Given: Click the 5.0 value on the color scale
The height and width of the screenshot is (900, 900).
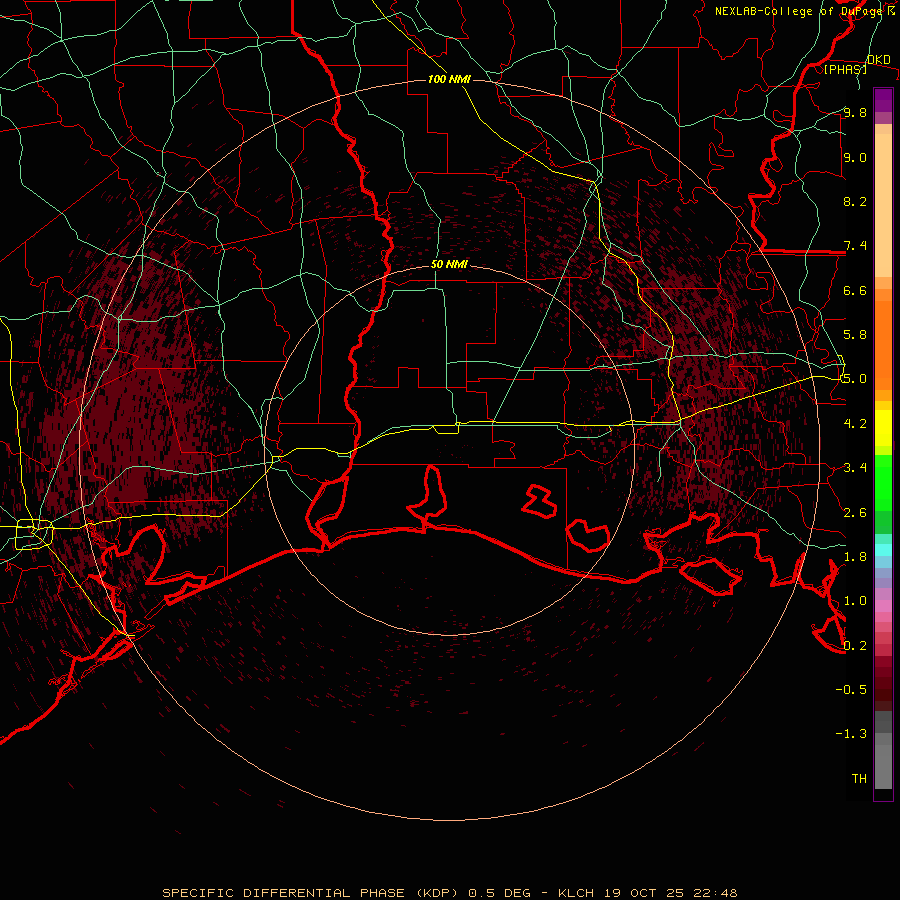Looking at the screenshot, I should 855,379.
